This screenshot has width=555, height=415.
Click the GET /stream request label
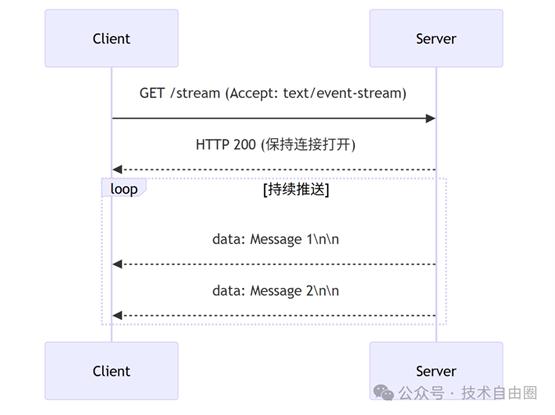coord(273,93)
